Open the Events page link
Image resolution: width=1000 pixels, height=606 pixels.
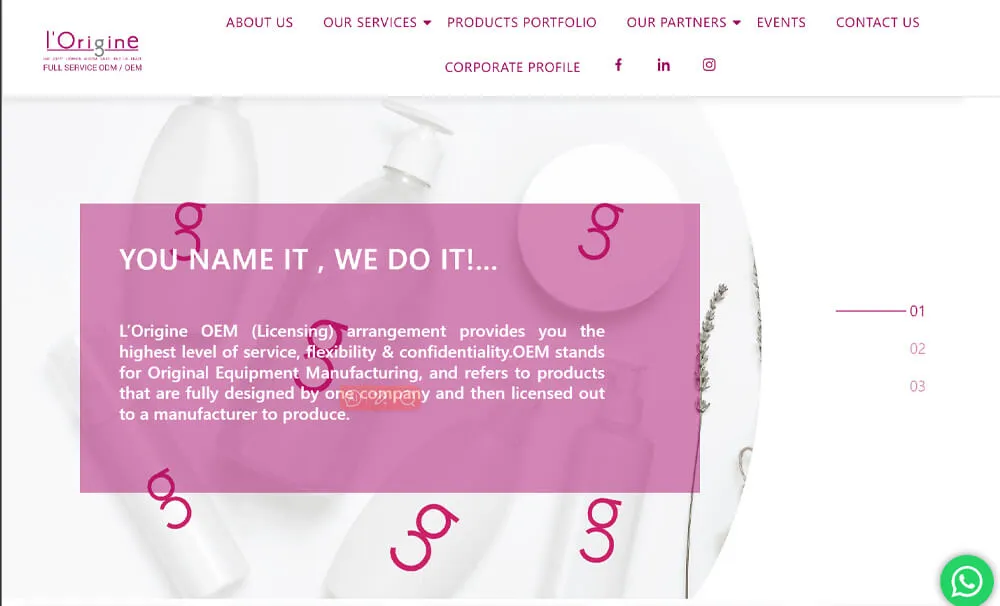tap(781, 22)
